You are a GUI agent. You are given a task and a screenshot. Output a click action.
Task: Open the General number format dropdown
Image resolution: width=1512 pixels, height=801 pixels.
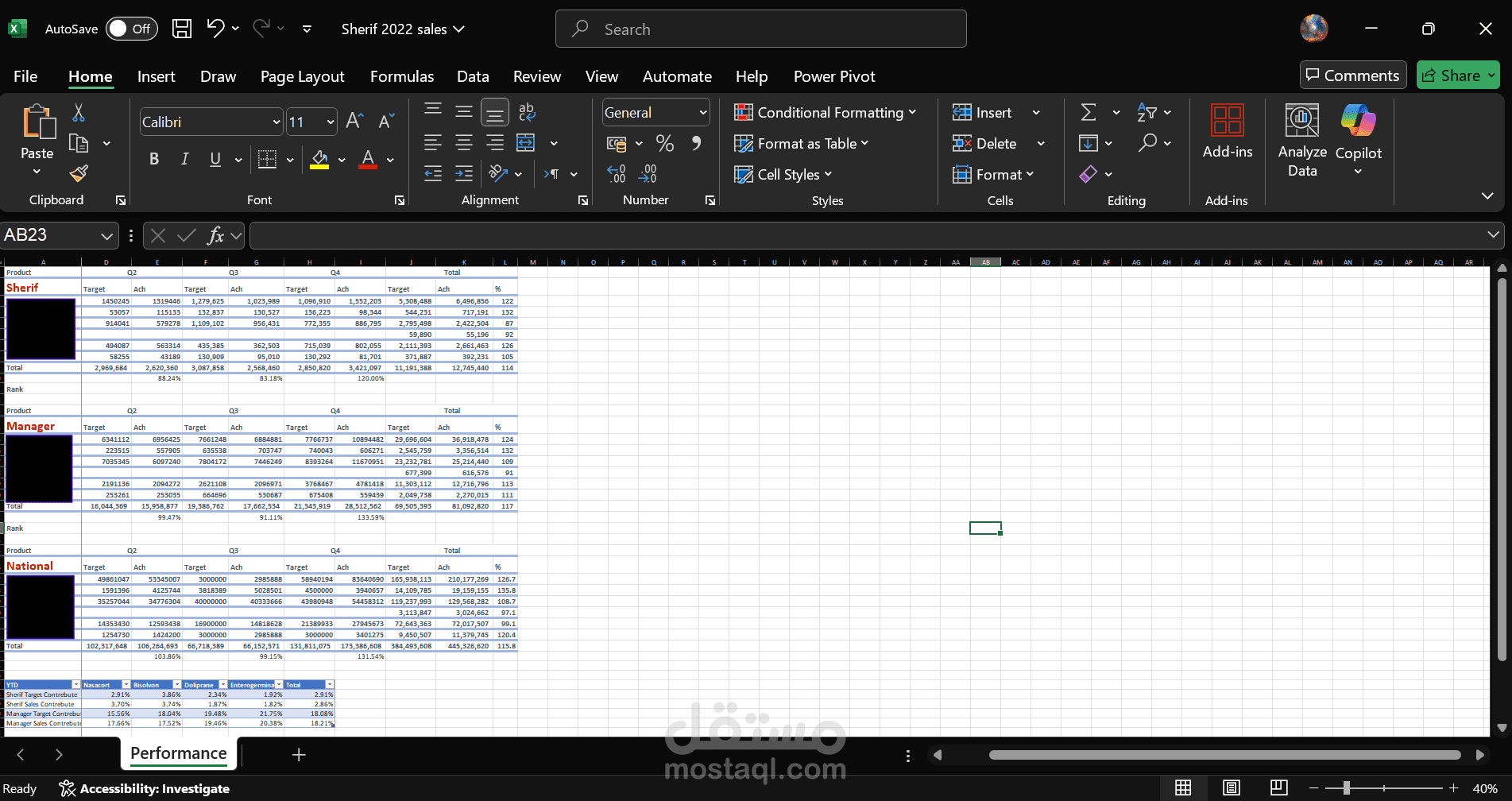click(703, 113)
